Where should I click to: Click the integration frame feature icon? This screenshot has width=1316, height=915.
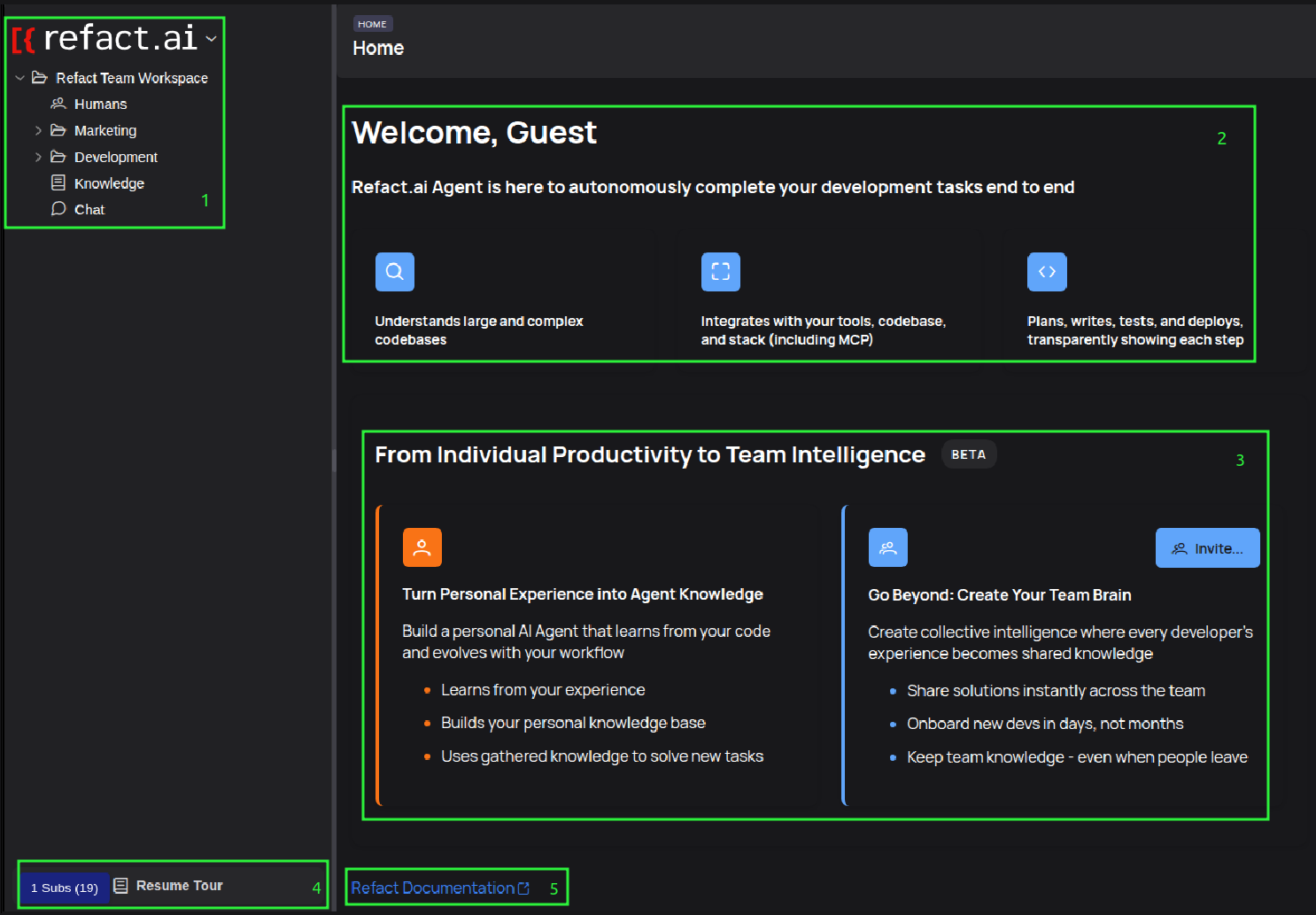721,272
